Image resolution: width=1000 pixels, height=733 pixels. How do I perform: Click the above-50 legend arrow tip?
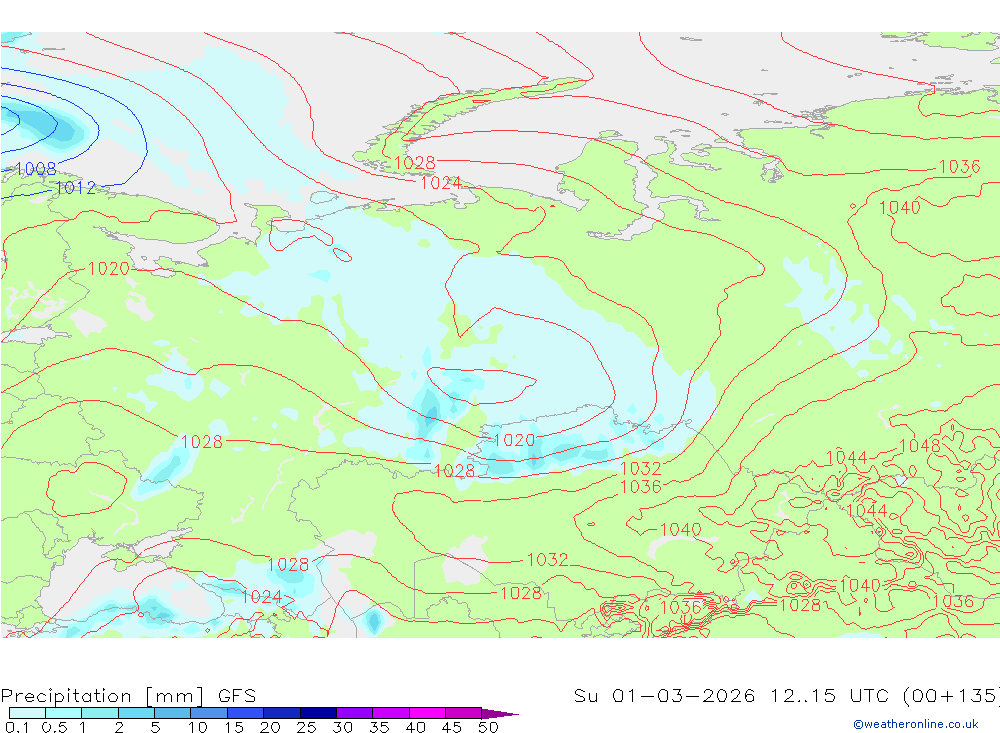point(501,714)
